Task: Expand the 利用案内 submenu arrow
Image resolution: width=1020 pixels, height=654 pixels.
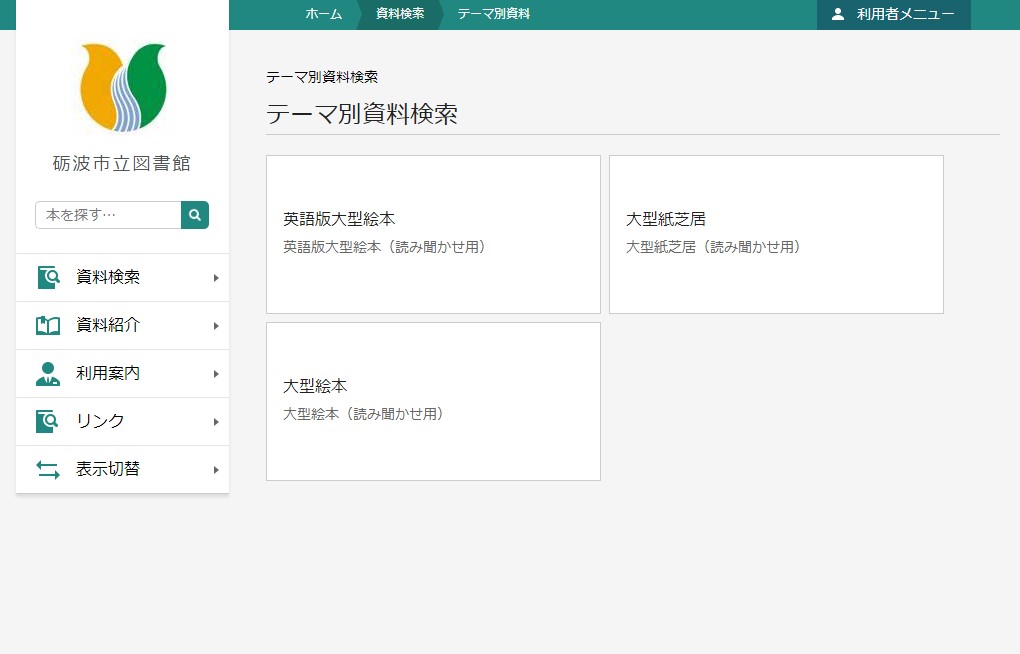Action: pos(216,374)
